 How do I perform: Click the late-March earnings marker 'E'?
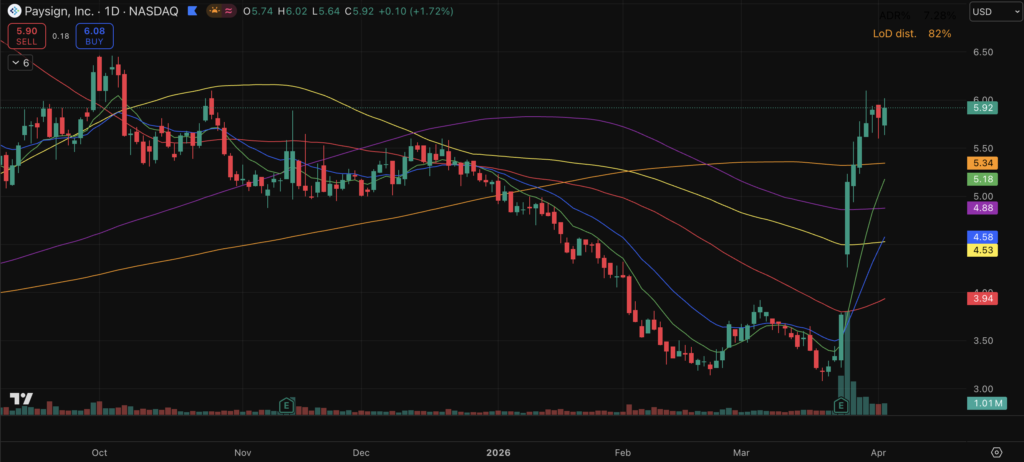click(x=841, y=405)
